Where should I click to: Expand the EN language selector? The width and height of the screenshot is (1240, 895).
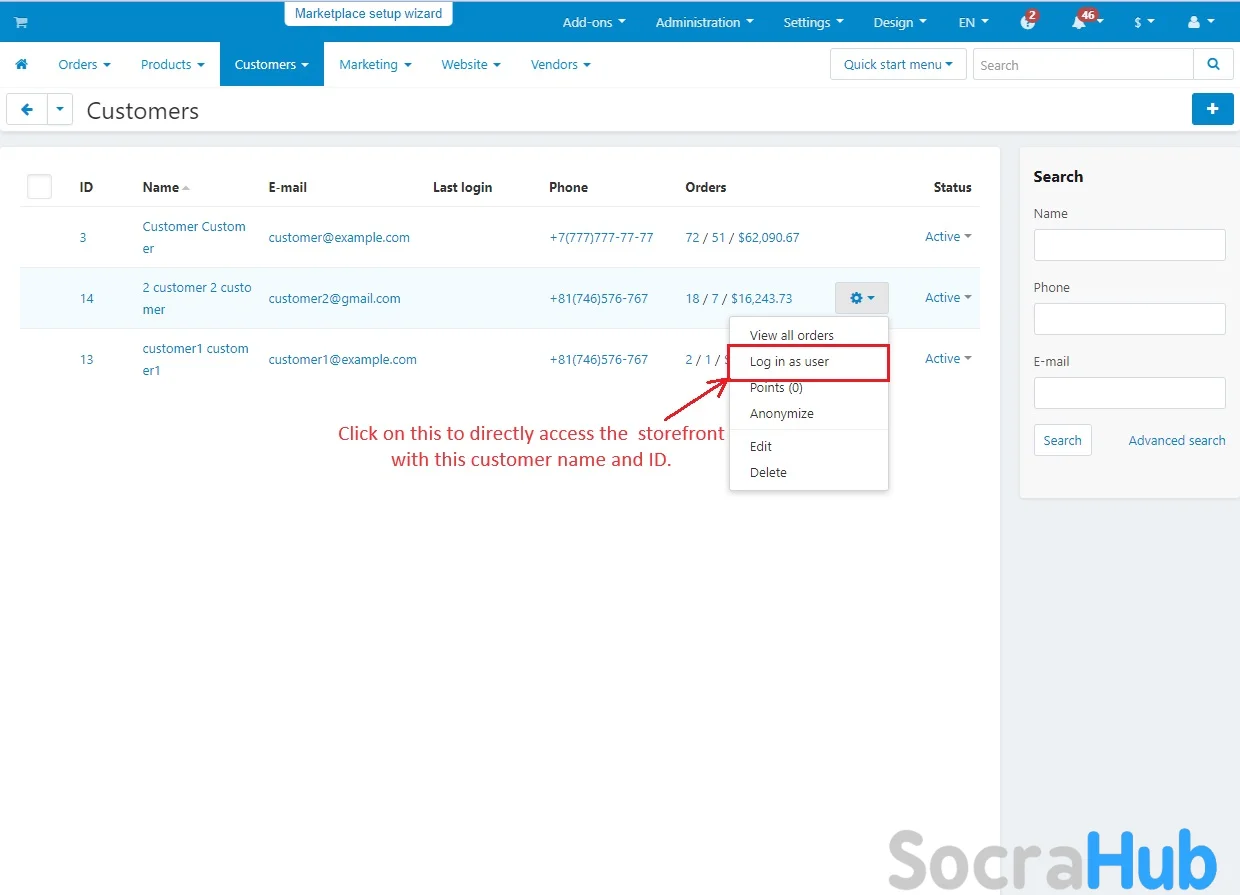973,22
